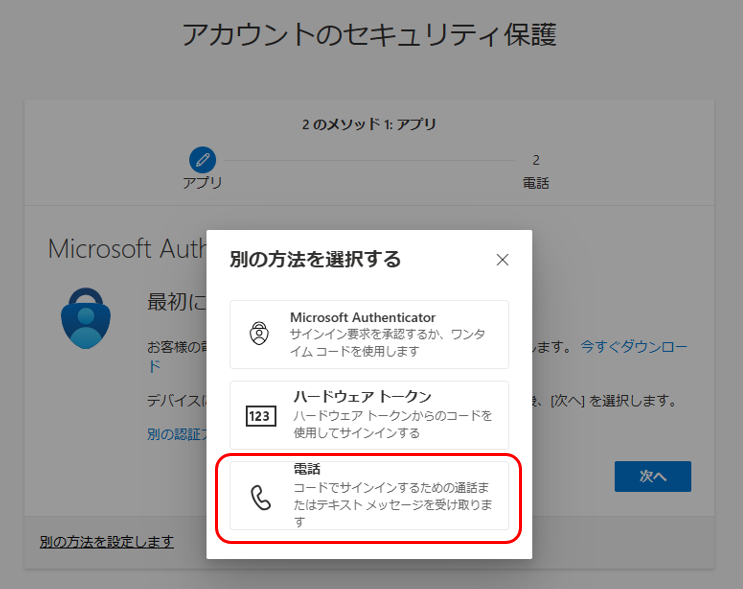Click the 別の認証 link behind the dialog

(x=177, y=434)
